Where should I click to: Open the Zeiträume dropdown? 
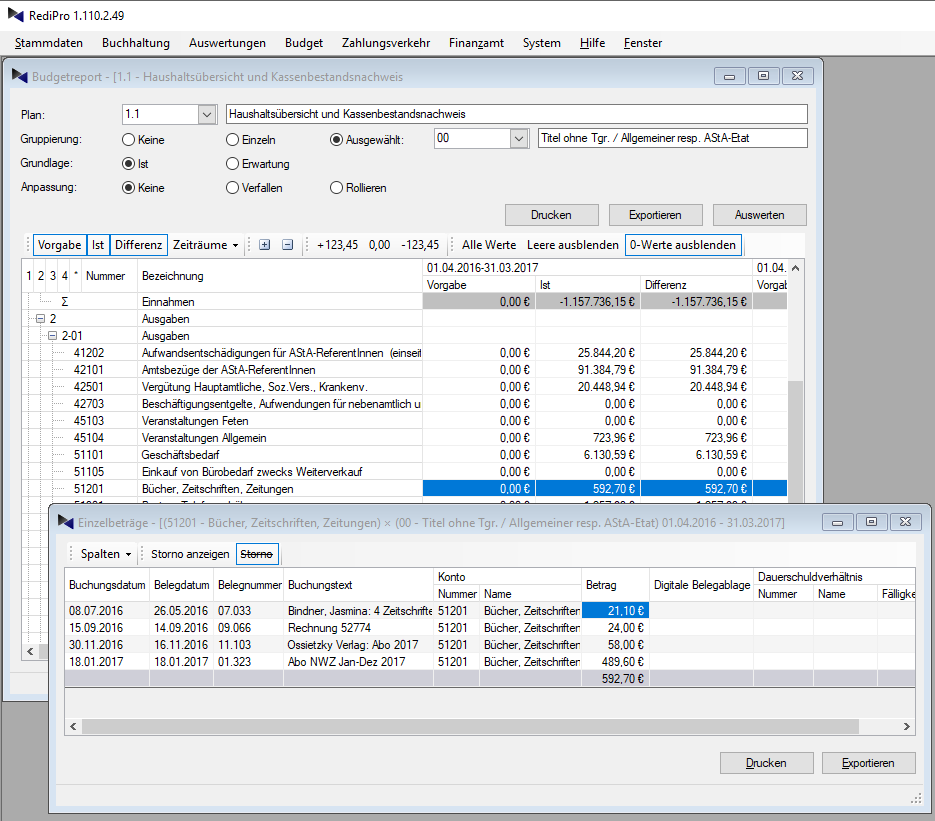pyautogui.click(x=206, y=245)
